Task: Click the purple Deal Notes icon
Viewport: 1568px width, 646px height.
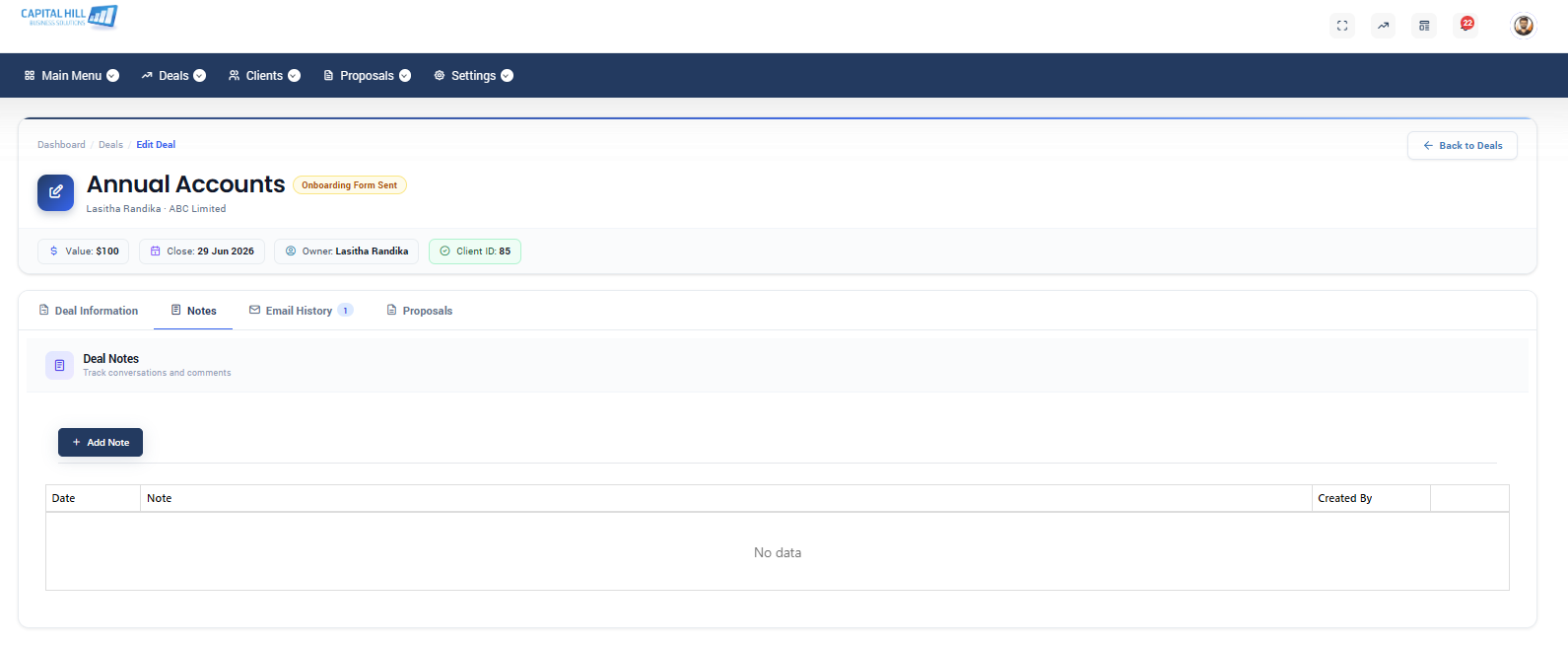Action: tap(59, 365)
